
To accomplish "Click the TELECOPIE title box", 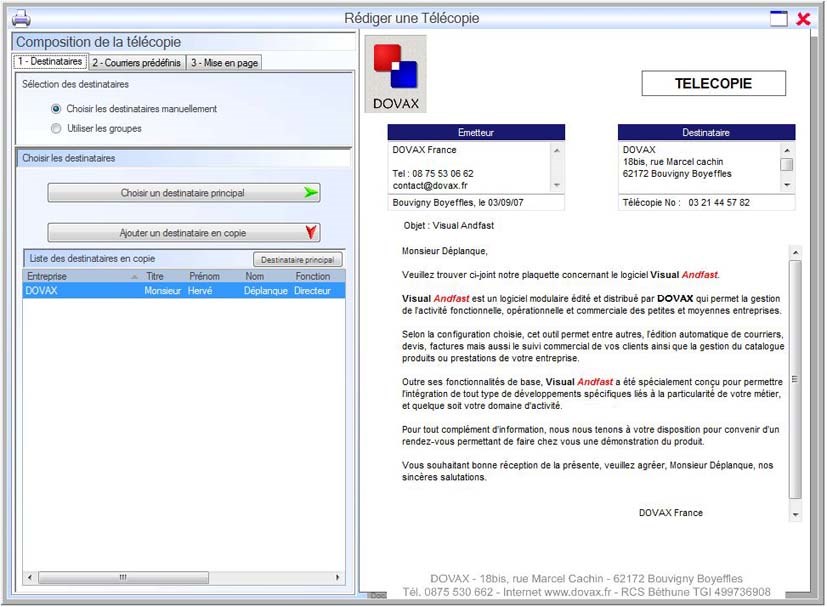I will pyautogui.click(x=714, y=83).
